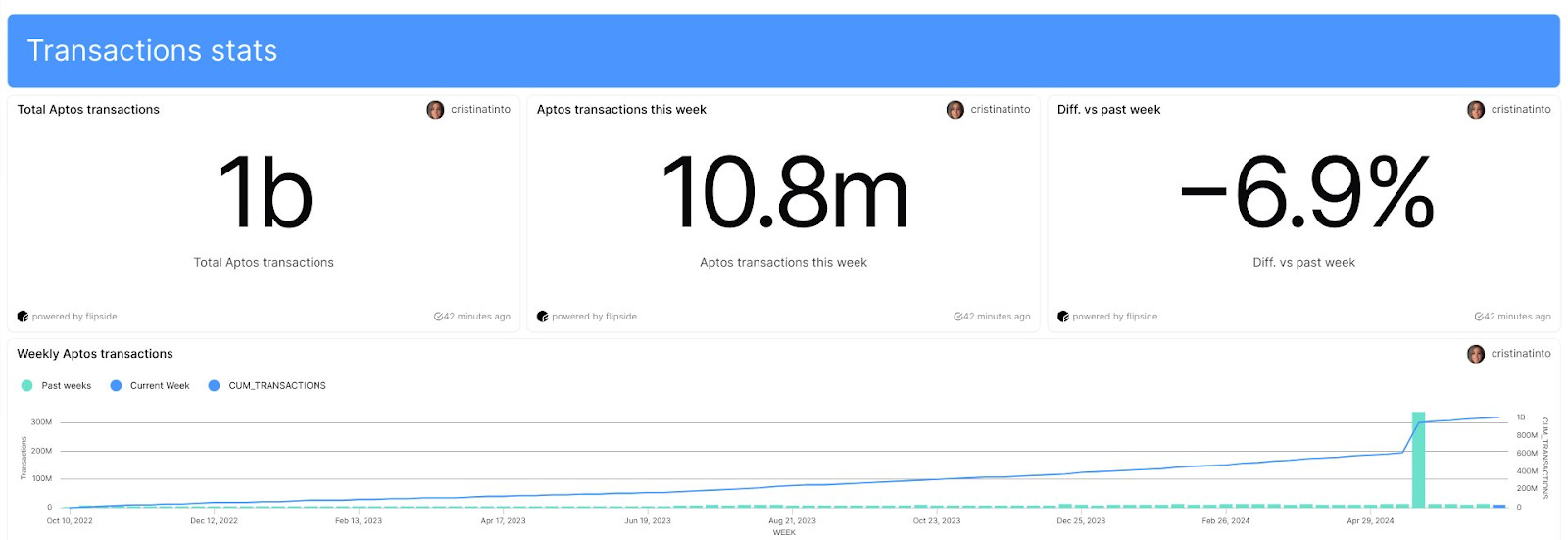Click cristinatinto avatar on Aptos transactions this week card

[x=955, y=110]
